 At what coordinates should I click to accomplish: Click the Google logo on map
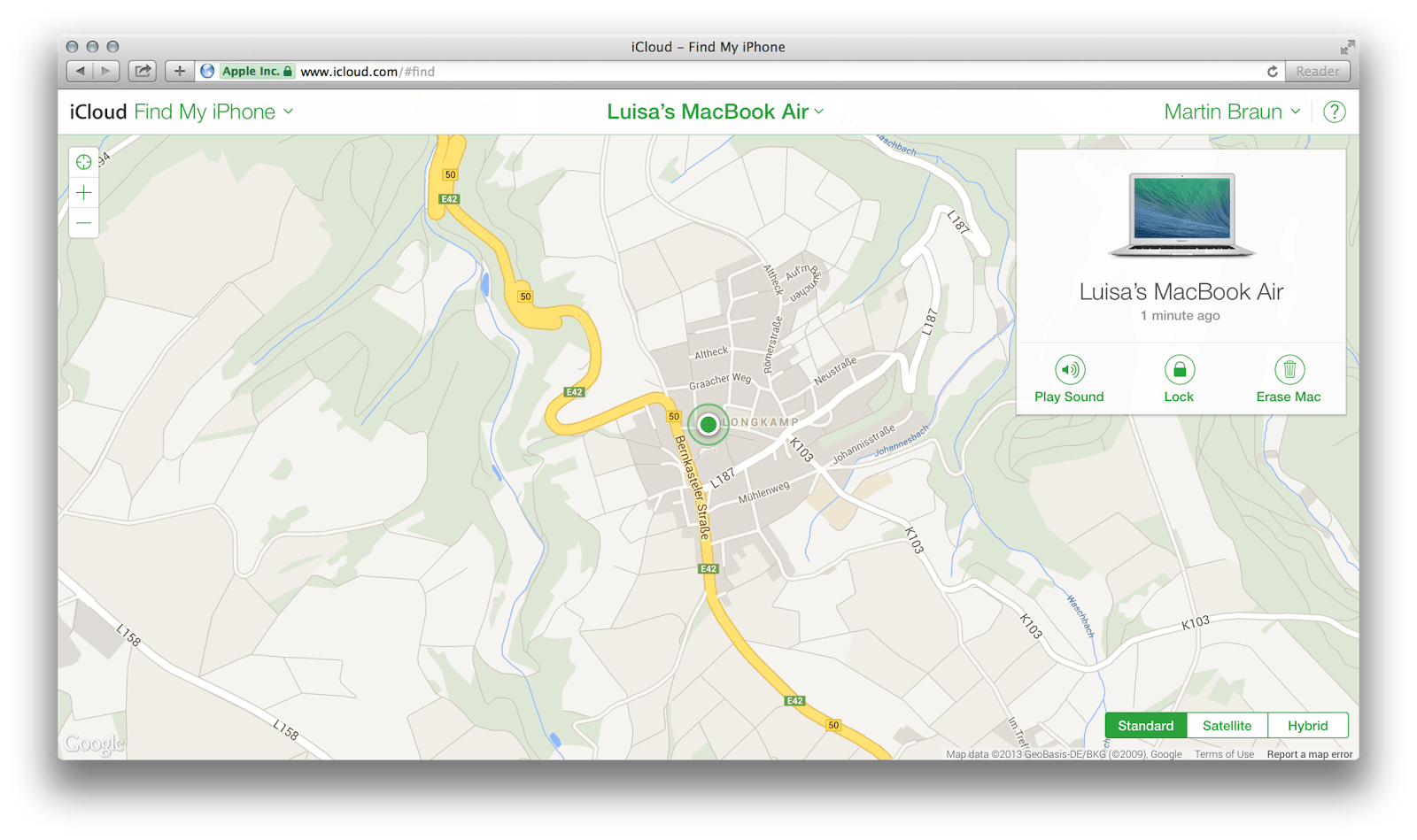pos(94,744)
